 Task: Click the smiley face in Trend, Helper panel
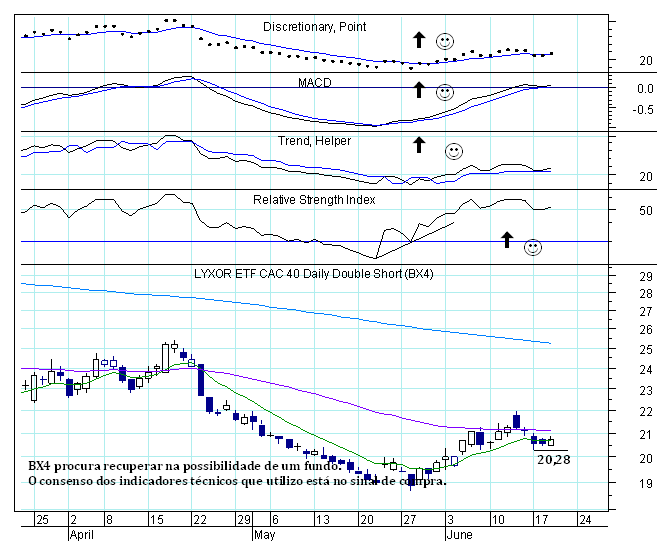coord(454,151)
